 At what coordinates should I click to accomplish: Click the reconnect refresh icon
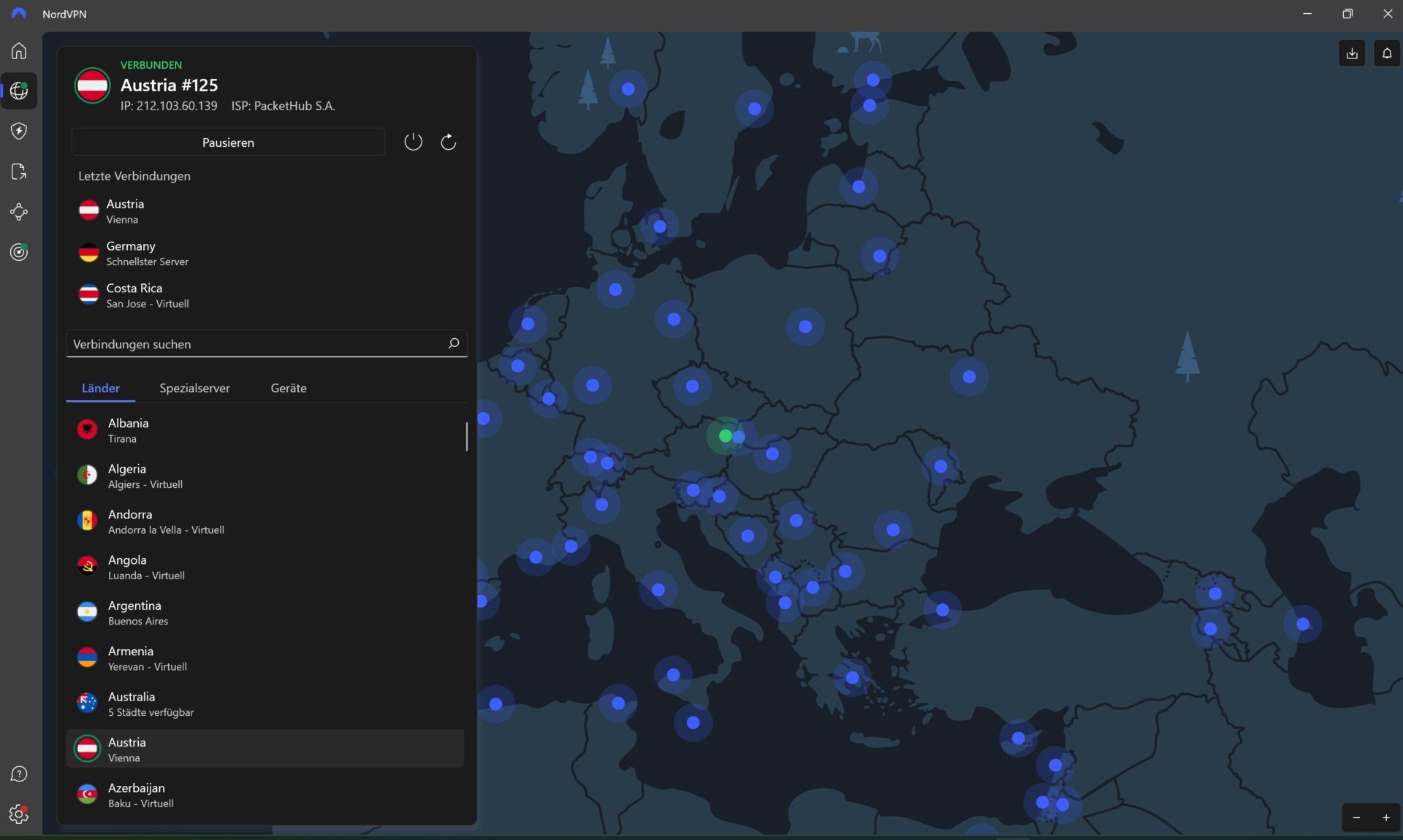(448, 142)
